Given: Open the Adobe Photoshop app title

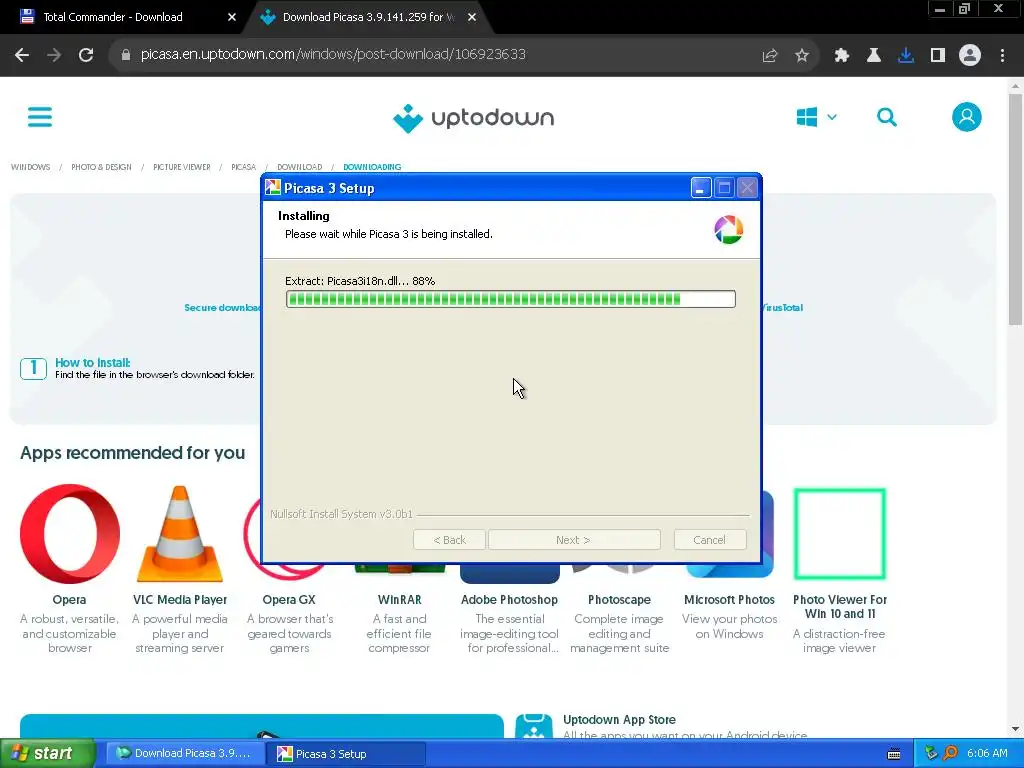Looking at the screenshot, I should (509, 600).
